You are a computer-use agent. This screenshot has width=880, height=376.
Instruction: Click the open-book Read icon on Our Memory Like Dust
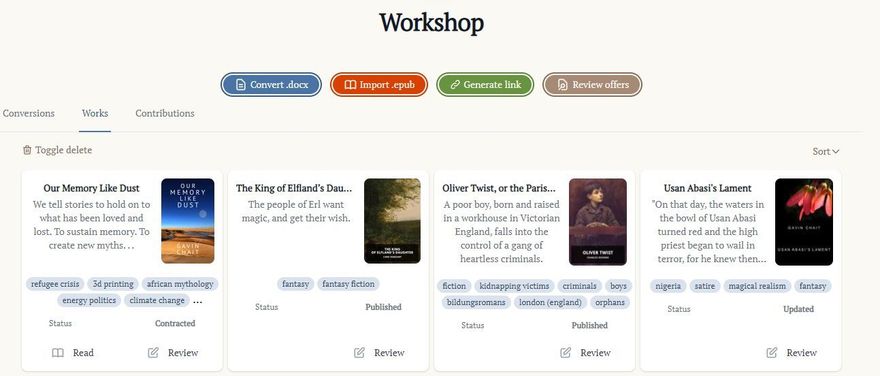pyautogui.click(x=58, y=353)
